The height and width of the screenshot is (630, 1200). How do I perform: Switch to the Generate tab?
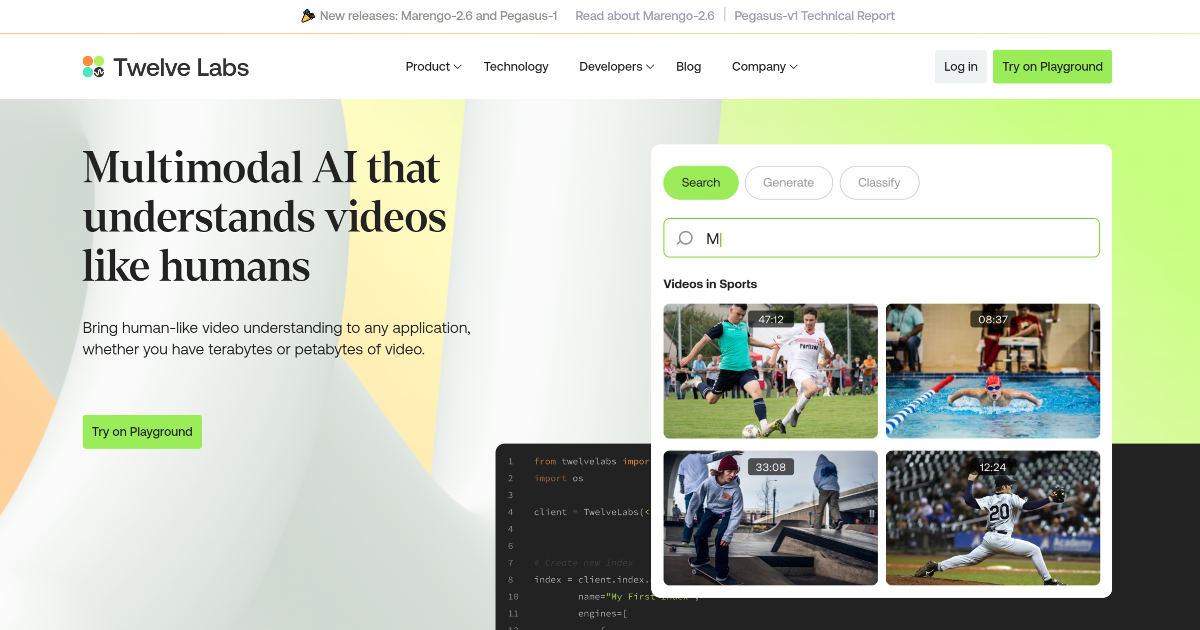pos(788,182)
